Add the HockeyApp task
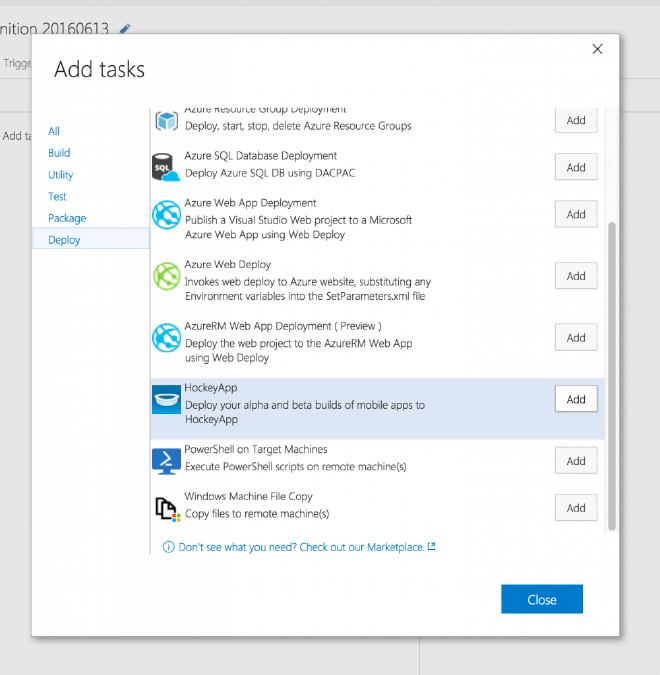 tap(576, 399)
